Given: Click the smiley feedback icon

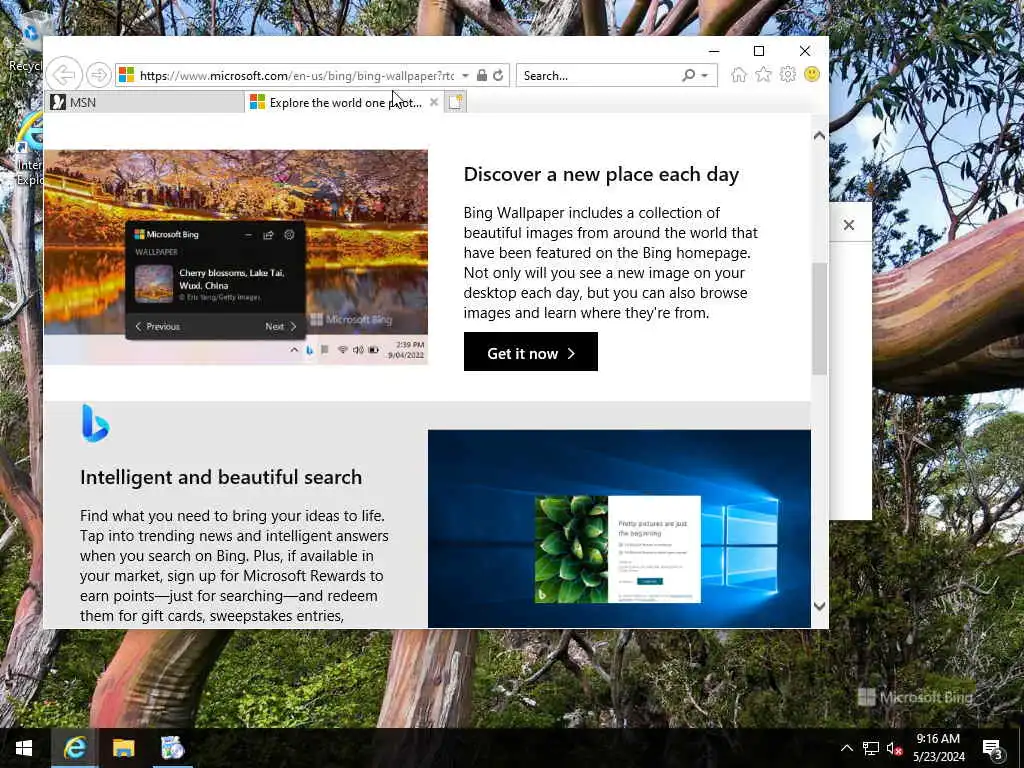Looking at the screenshot, I should coord(812,74).
